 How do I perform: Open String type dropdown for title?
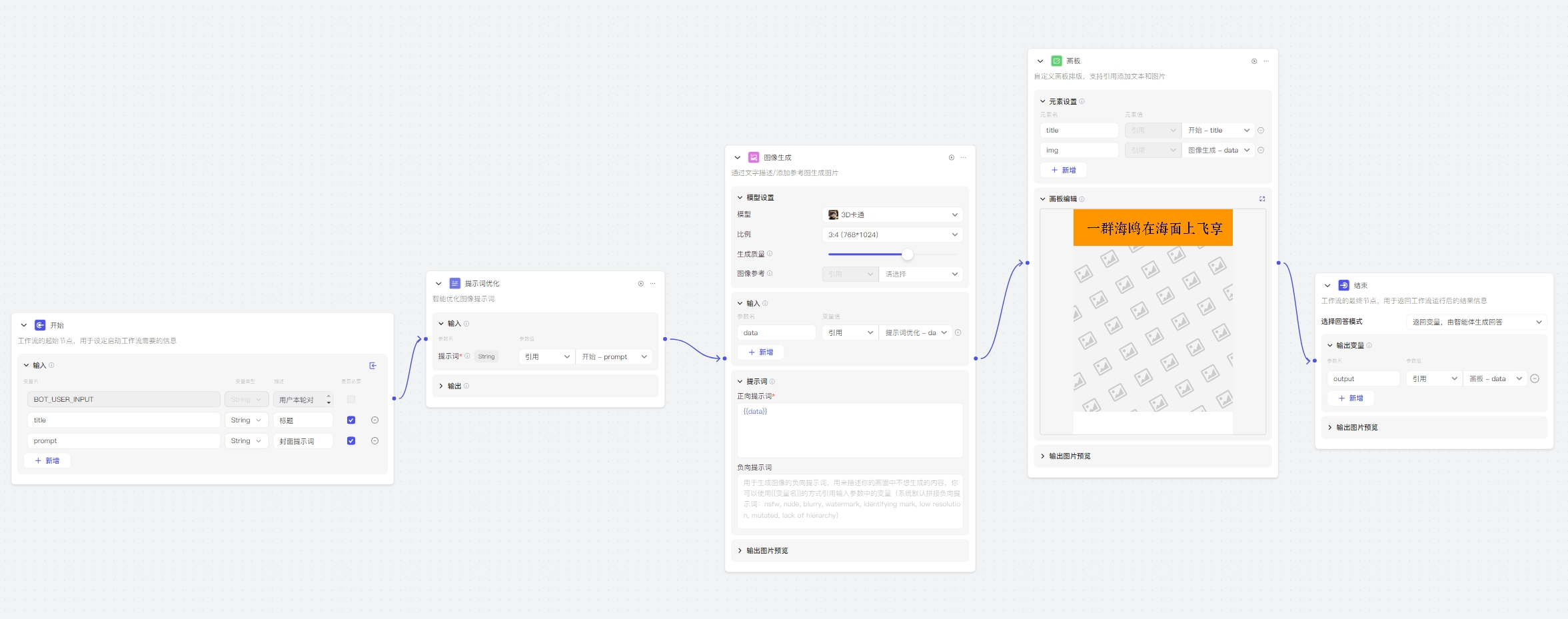click(x=247, y=420)
